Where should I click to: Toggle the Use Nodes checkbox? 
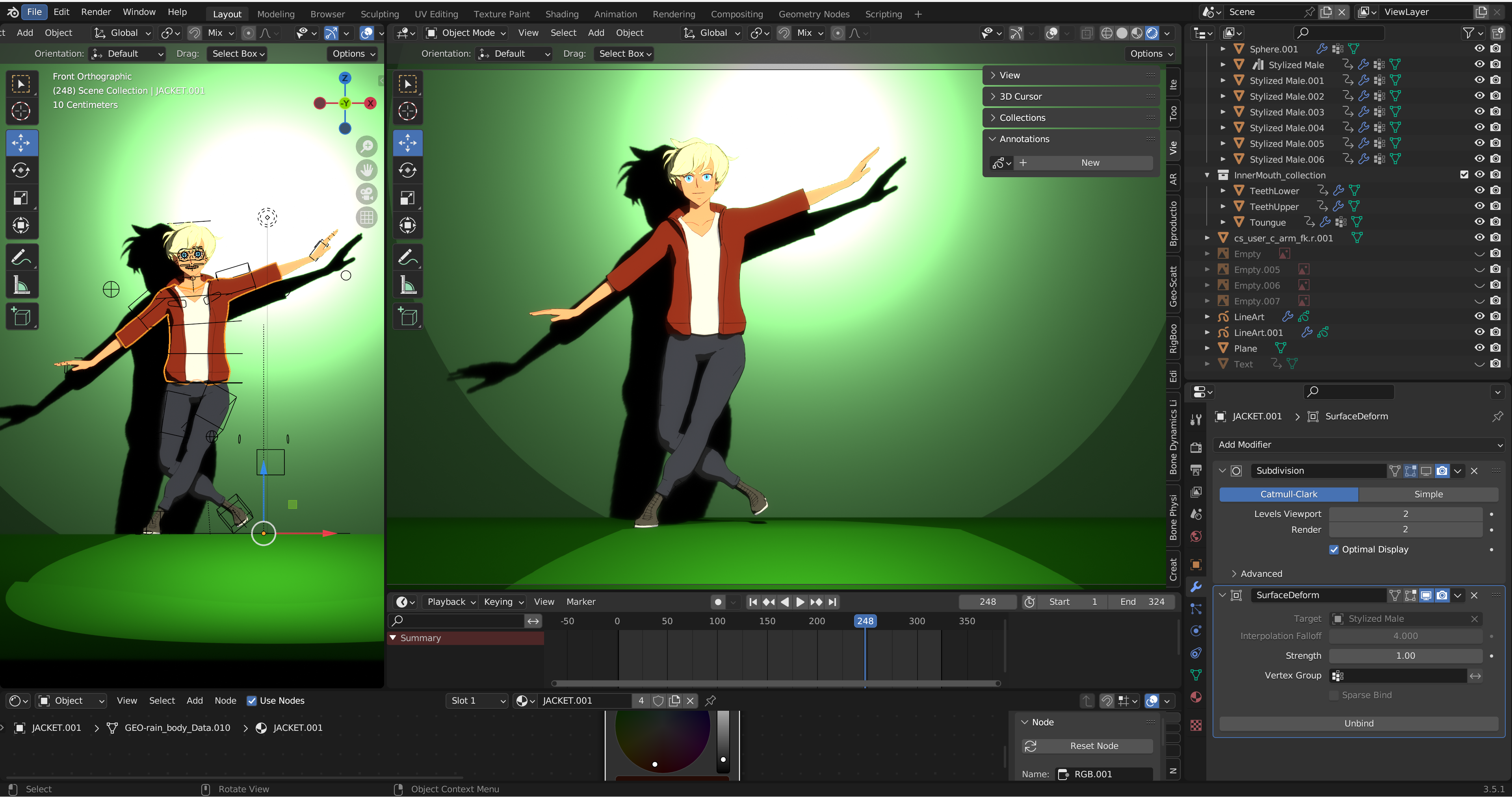[x=252, y=700]
